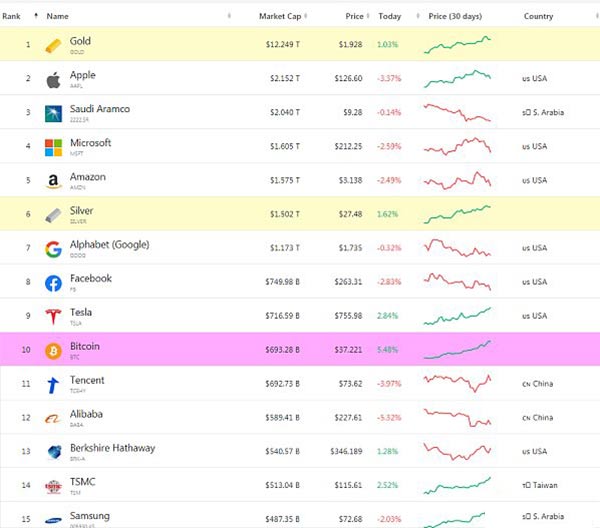Click TSMC's 30-day price chart

(x=457, y=486)
